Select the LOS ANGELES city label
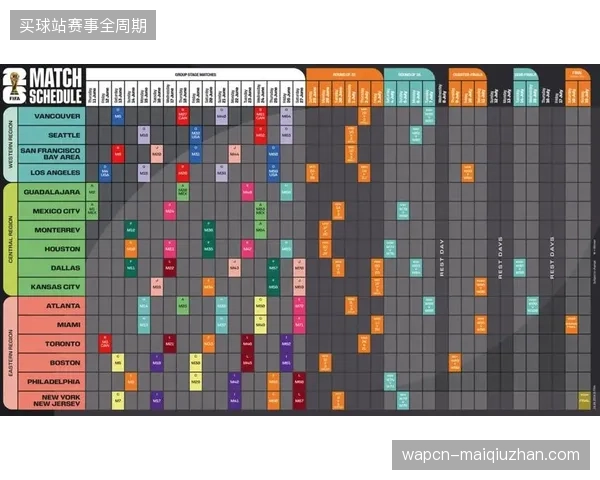Image resolution: width=600 pixels, height=480 pixels. click(x=52, y=173)
